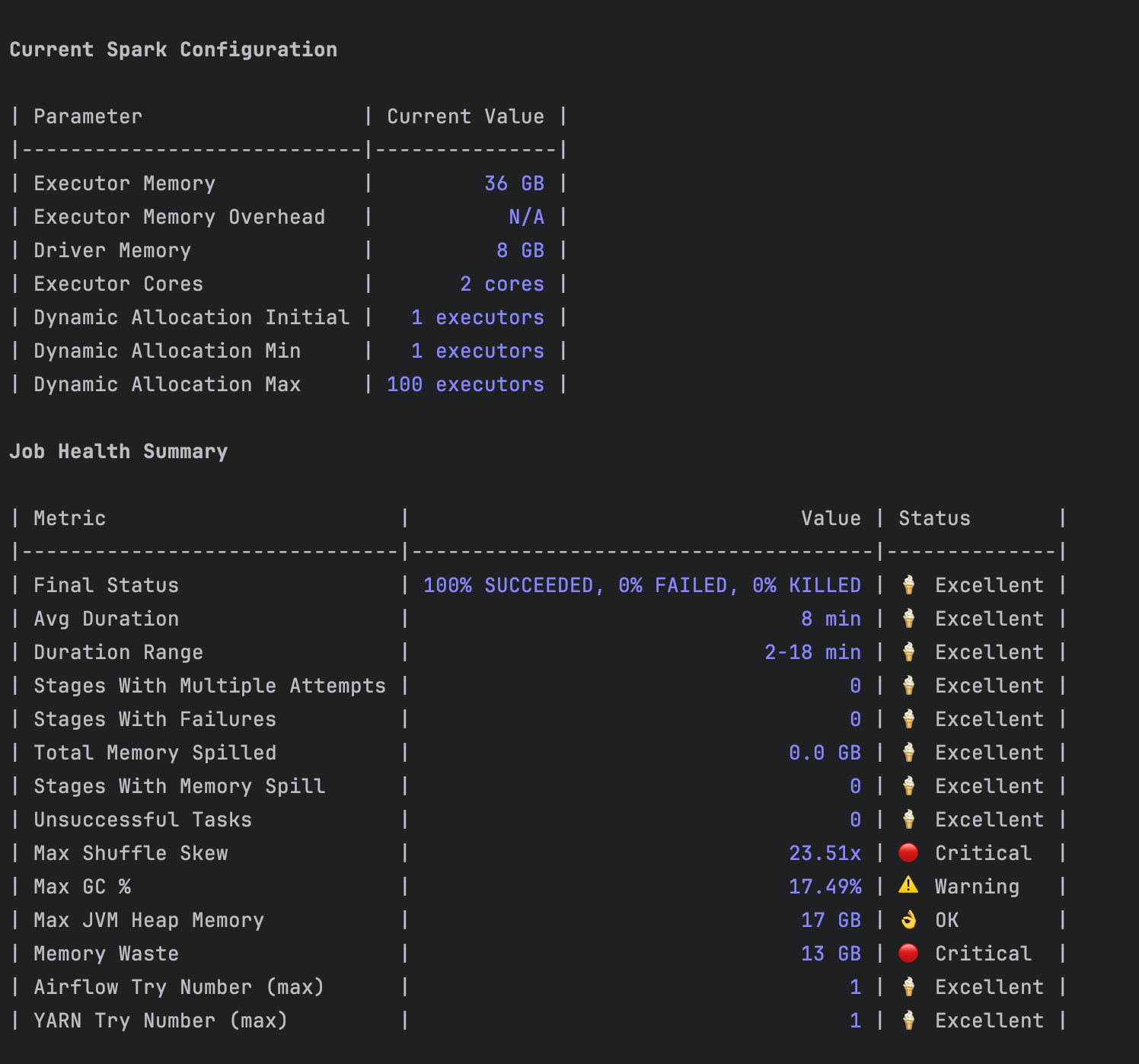
Task: Click the Excellent ice cream icon for Final Status
Action: 908,585
